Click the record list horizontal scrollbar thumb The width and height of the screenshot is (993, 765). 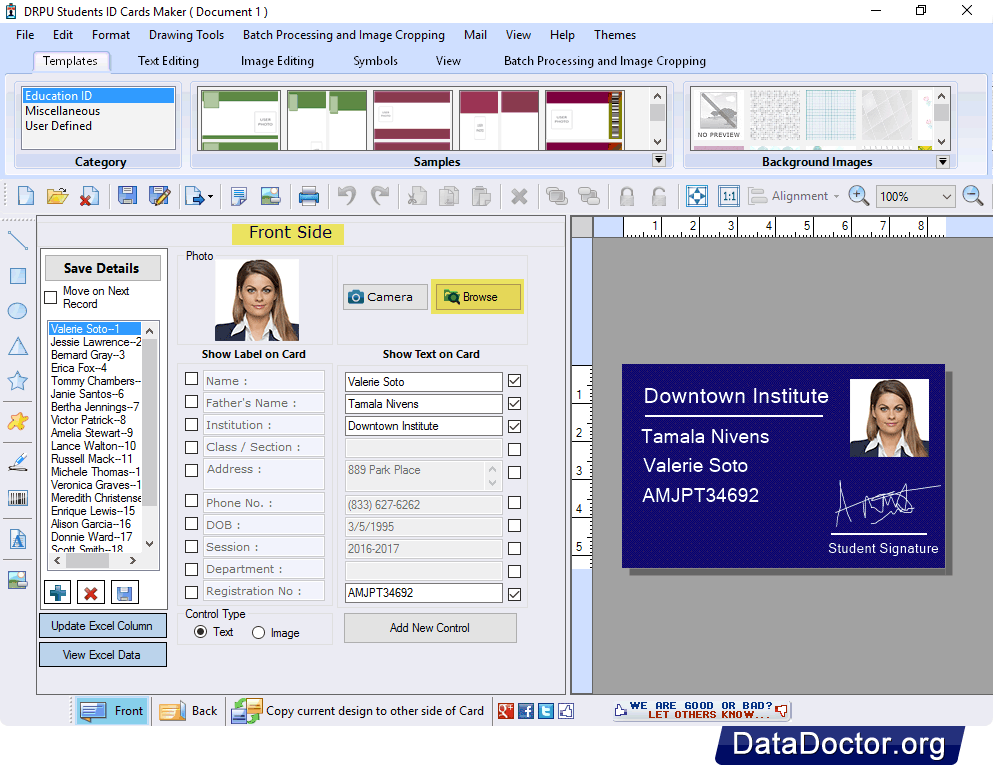(x=87, y=560)
